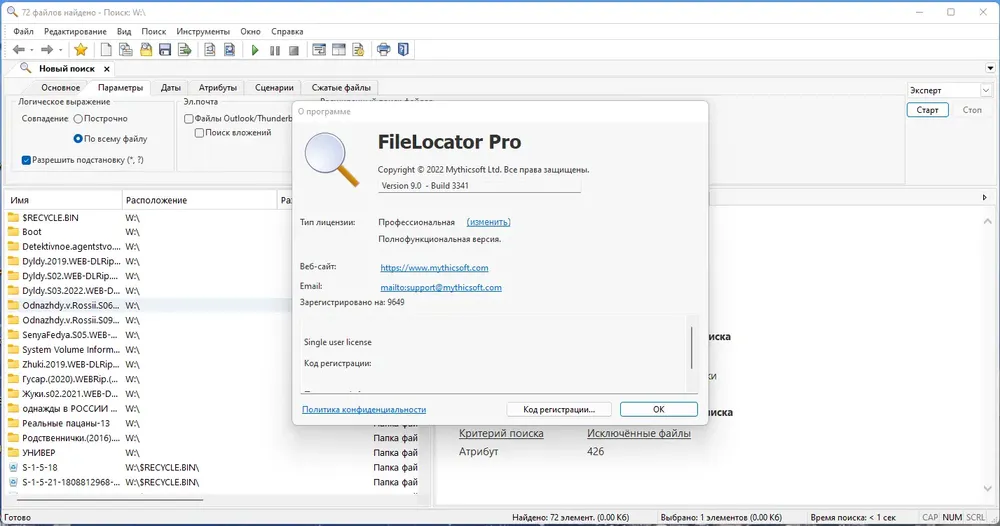1000x526 pixels.
Task: Click the document-with-gear icon left of the printer
Action: (358, 50)
